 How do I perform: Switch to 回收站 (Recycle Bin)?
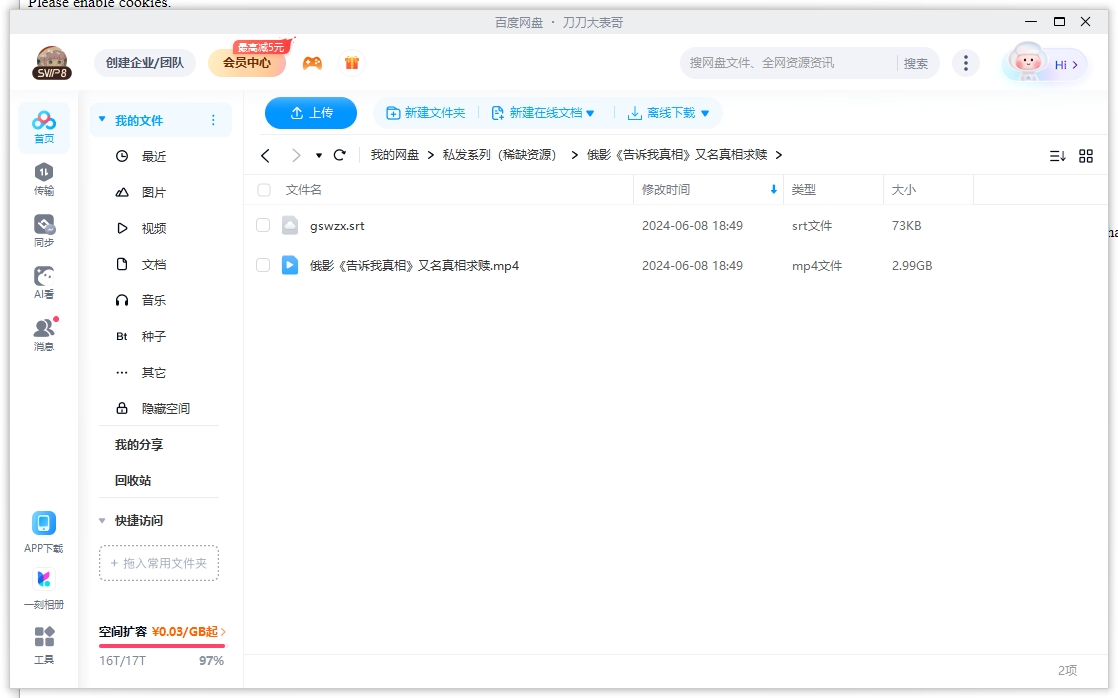pyautogui.click(x=133, y=480)
